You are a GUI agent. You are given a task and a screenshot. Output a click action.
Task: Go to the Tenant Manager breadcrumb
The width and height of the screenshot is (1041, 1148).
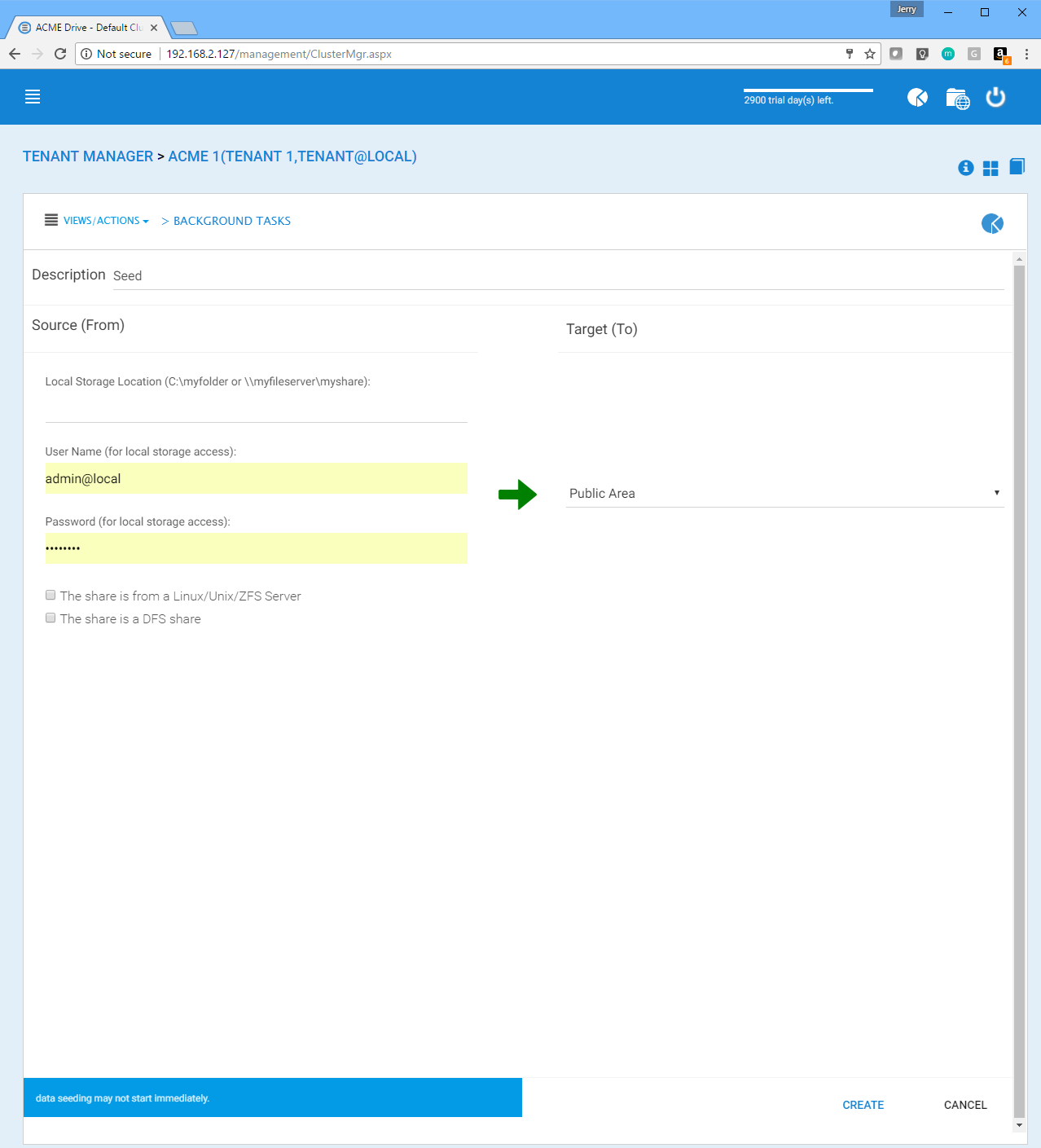(88, 156)
